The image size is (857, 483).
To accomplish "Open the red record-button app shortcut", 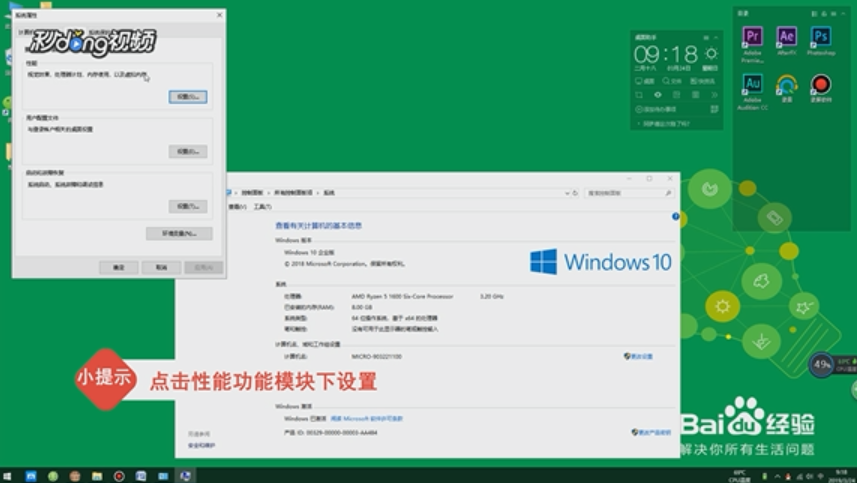I will (x=821, y=88).
